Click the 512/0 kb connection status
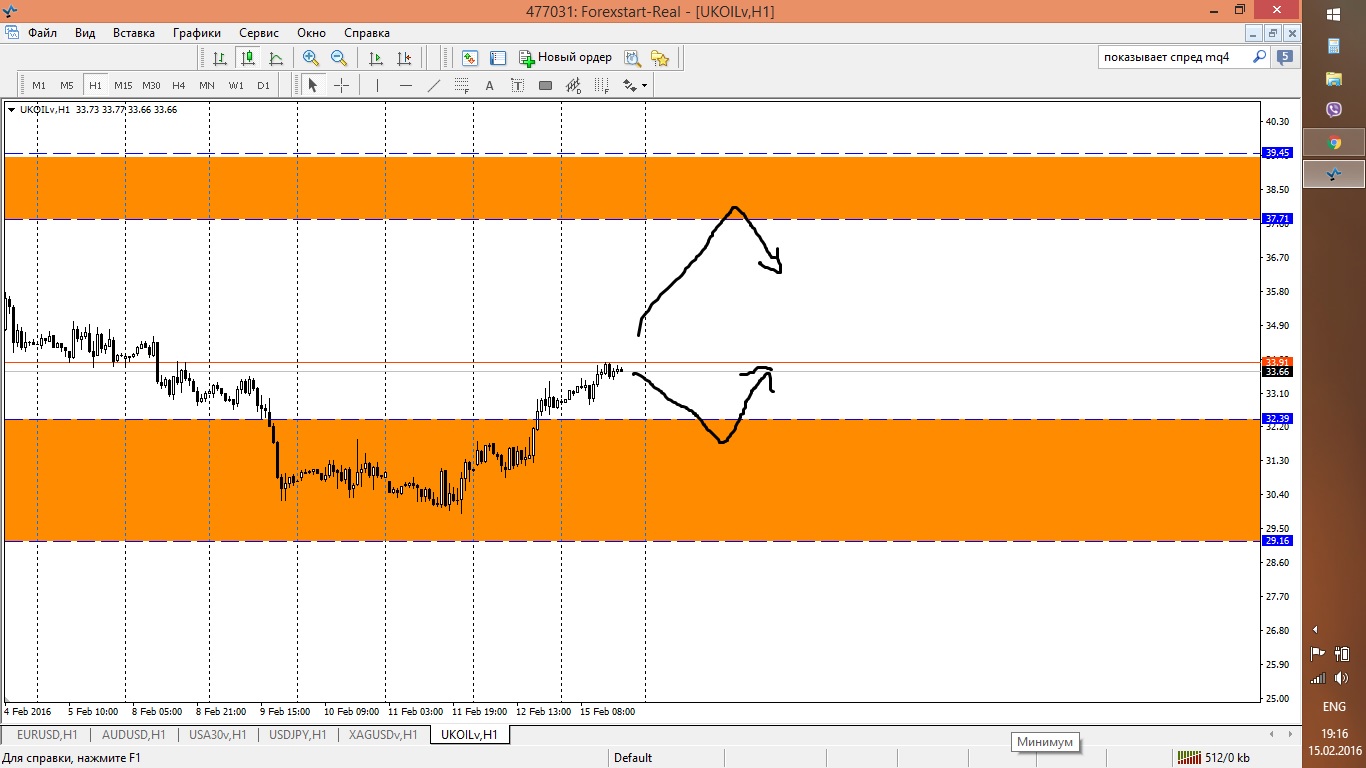 (x=1215, y=758)
